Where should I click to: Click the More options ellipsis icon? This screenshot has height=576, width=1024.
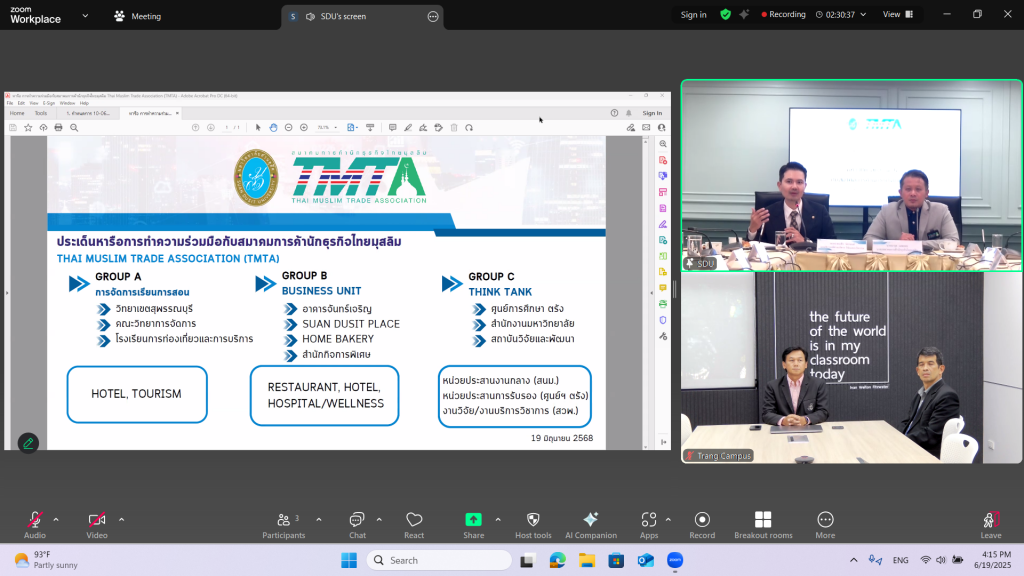[x=825, y=520]
